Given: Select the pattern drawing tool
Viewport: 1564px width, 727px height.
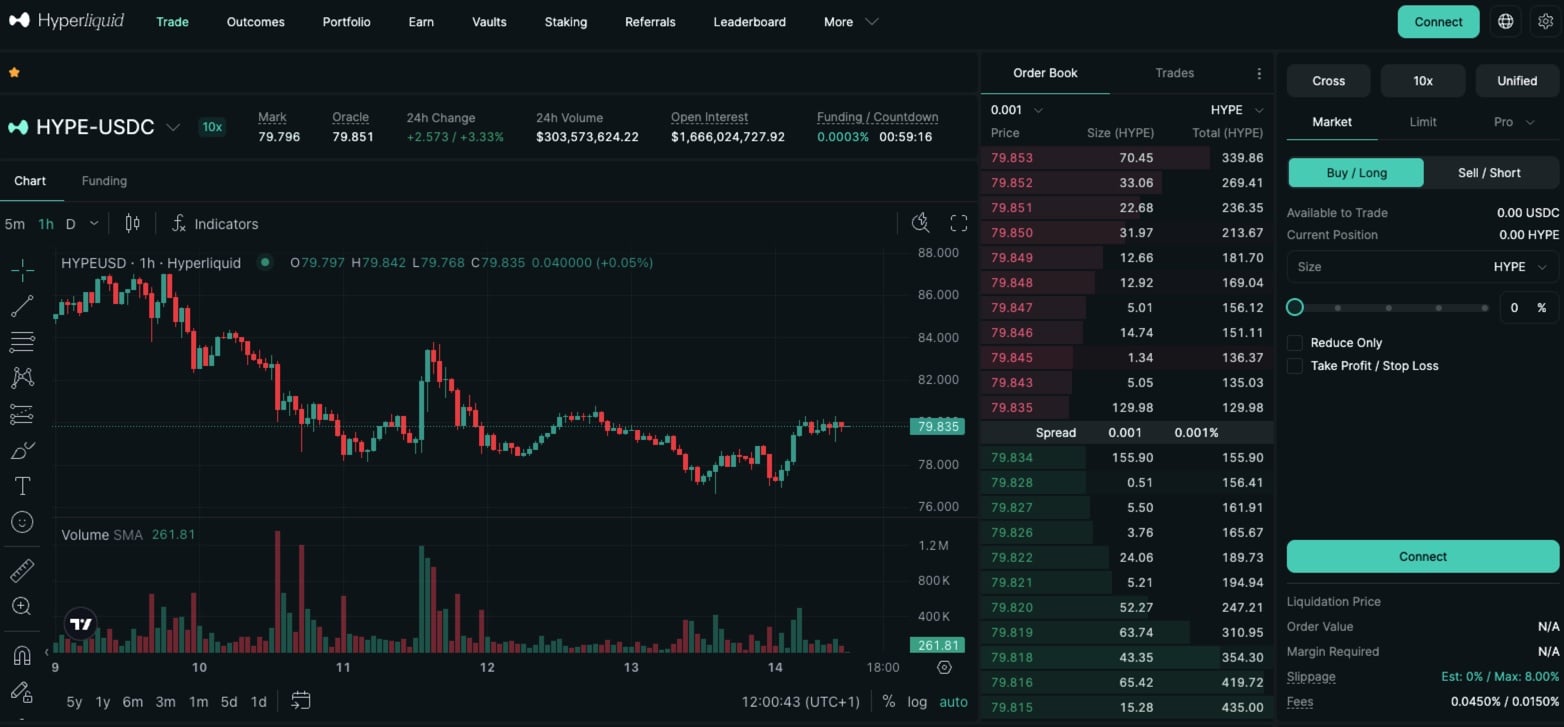Looking at the screenshot, I should click(22, 378).
